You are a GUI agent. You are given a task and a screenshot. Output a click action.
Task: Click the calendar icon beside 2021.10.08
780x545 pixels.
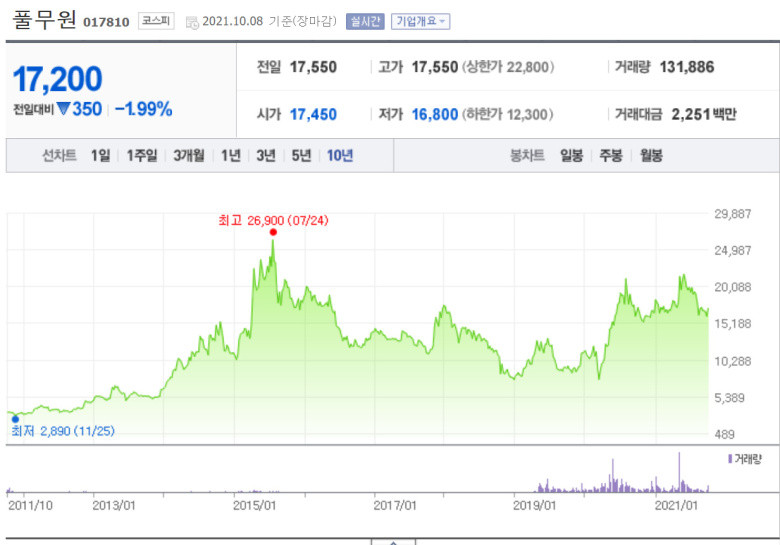pyautogui.click(x=192, y=22)
